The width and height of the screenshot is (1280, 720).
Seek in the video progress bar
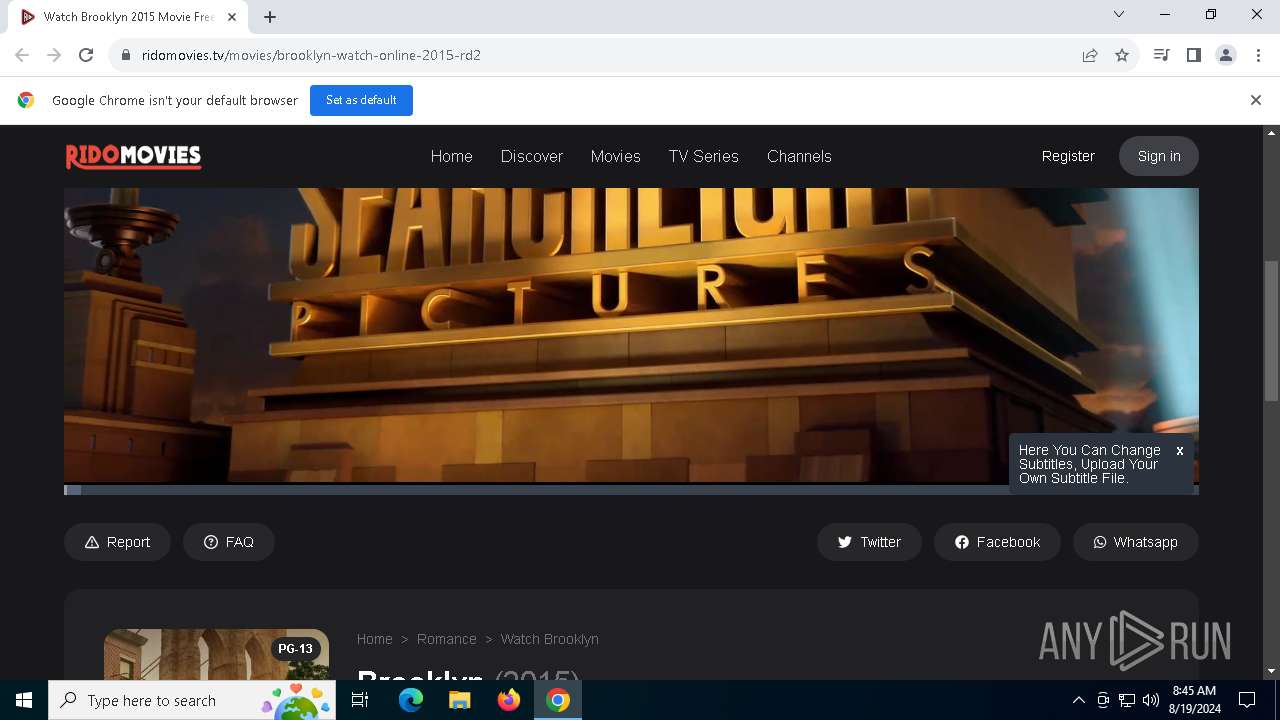pyautogui.click(x=631, y=490)
